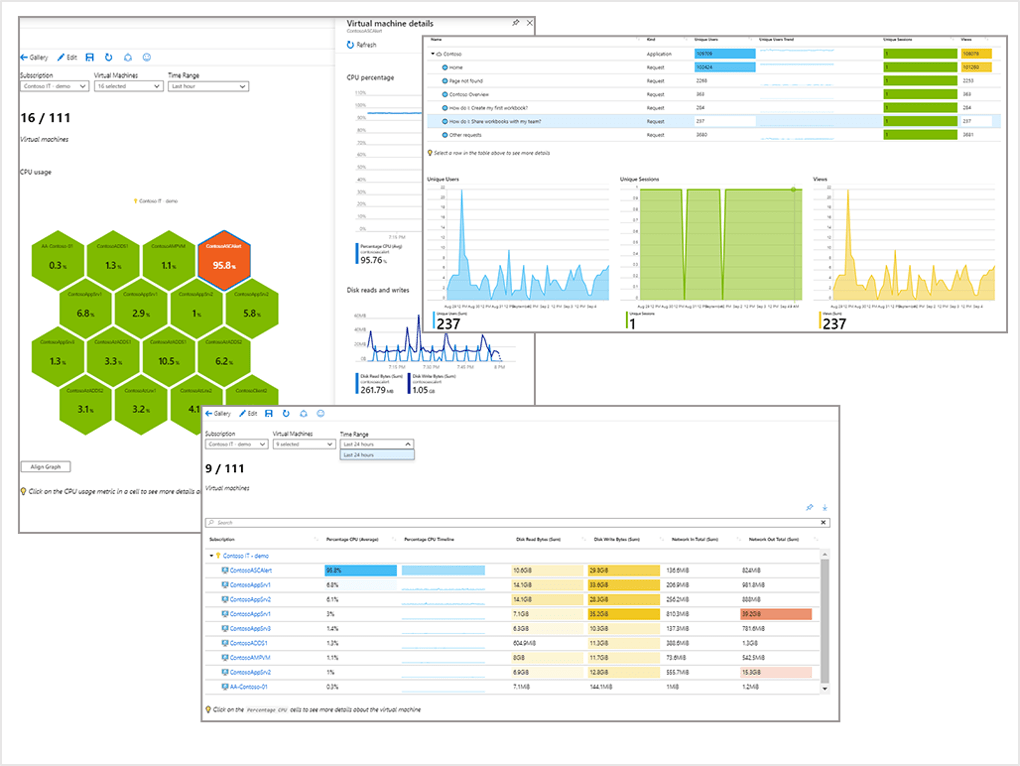Click the Refresh icon in Virtual machine details
This screenshot has width=1020, height=766.
[350, 44]
